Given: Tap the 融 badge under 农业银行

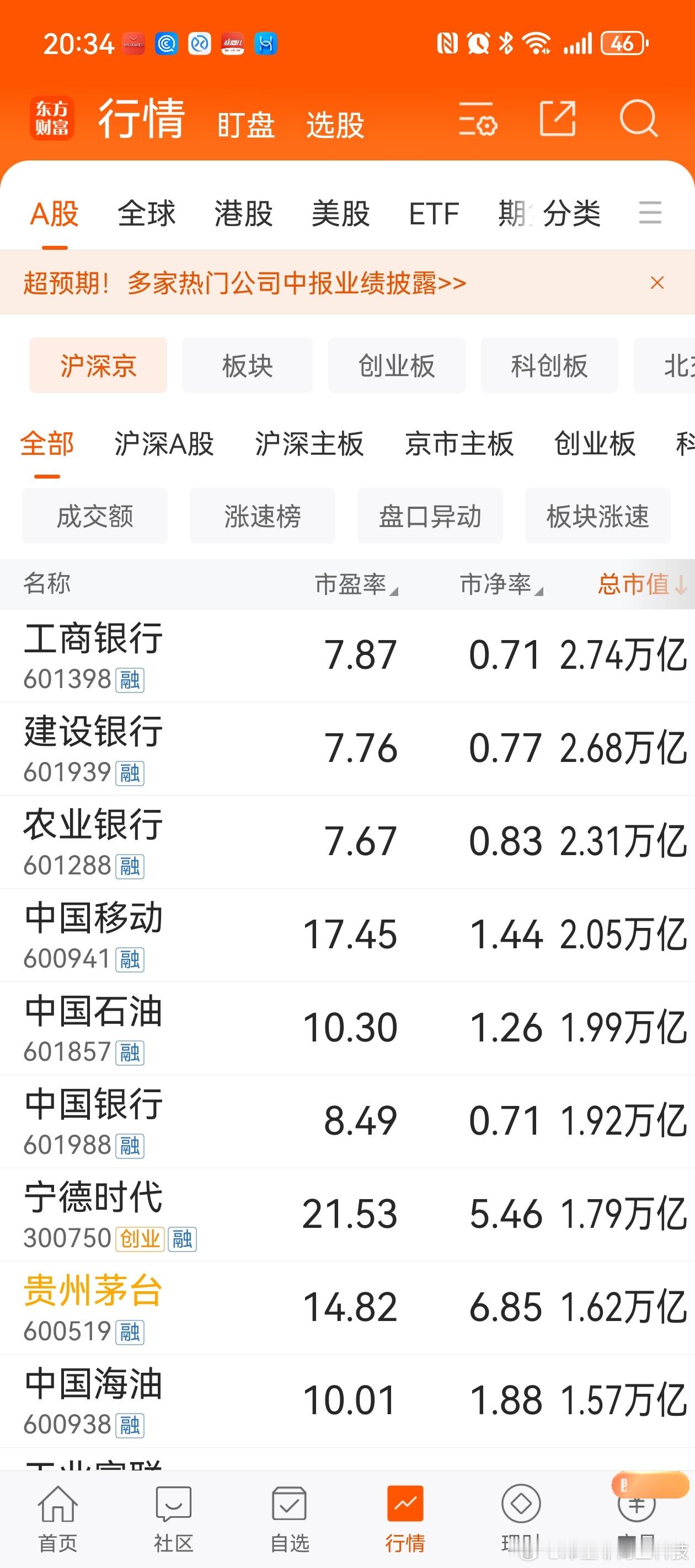Looking at the screenshot, I should point(130,866).
